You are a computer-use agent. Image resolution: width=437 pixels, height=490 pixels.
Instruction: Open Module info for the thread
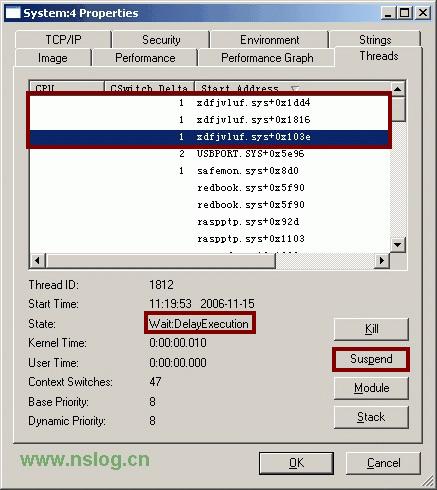[371, 388]
